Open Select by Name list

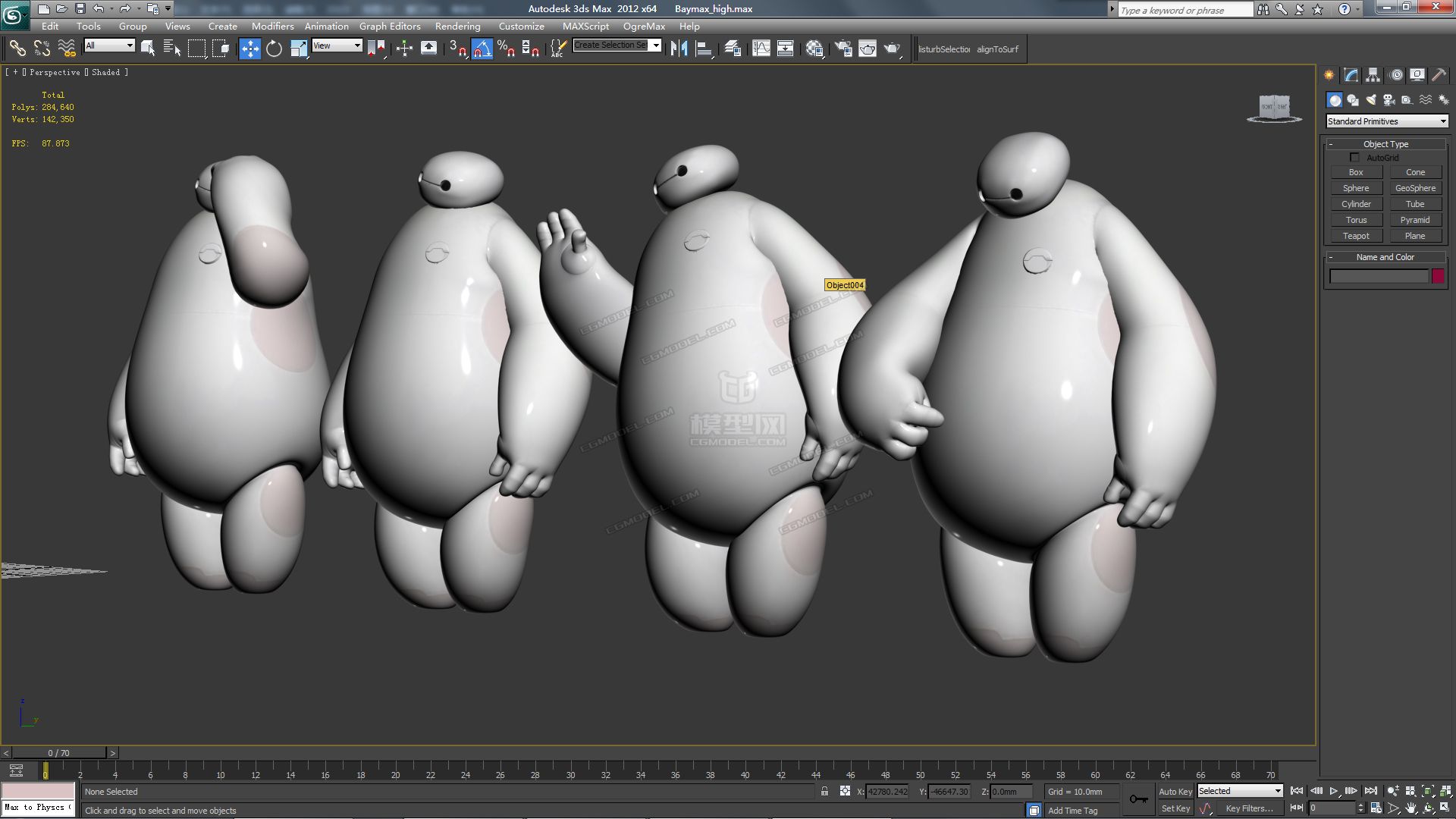coord(172,49)
